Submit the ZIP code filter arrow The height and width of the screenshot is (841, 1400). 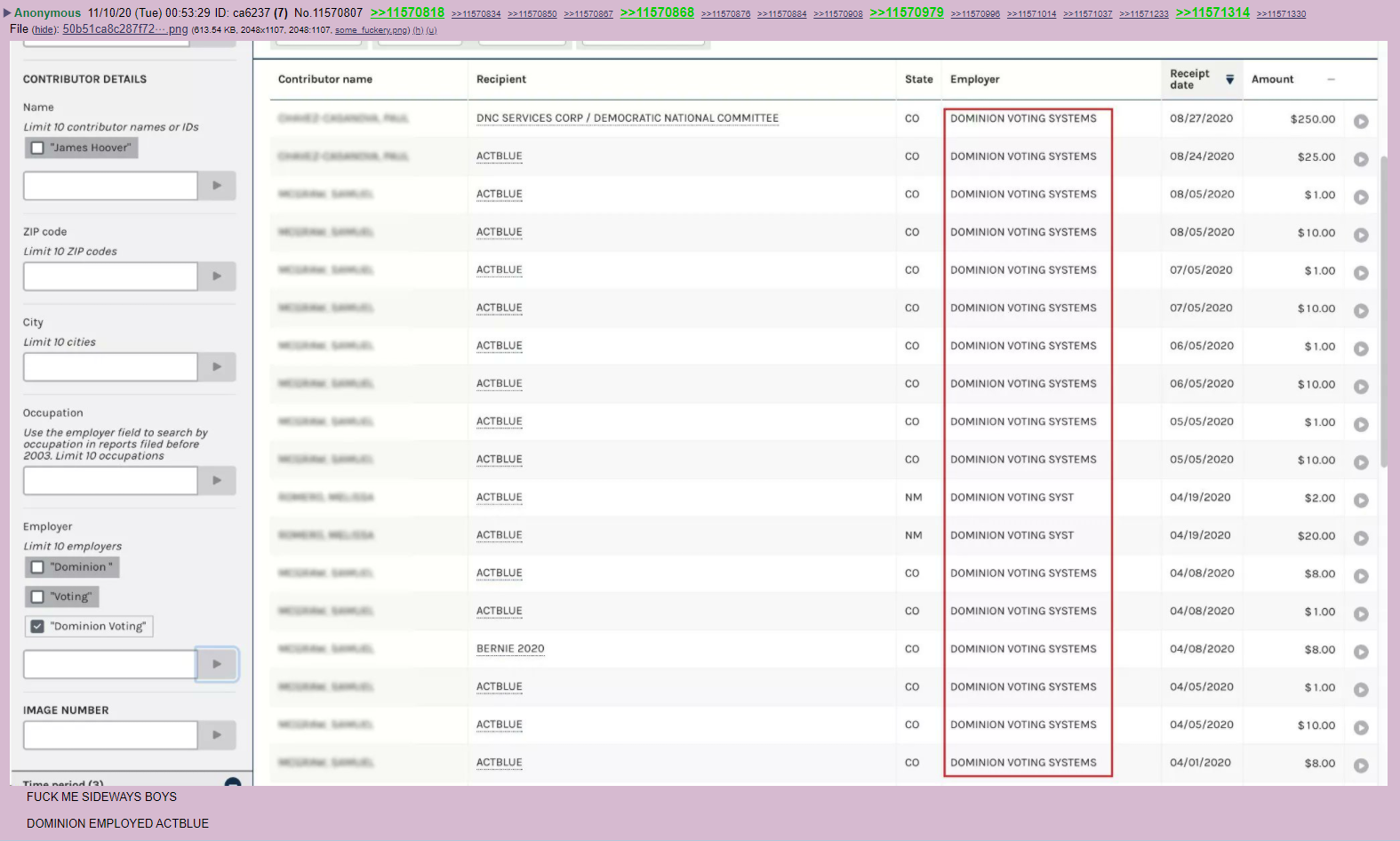[217, 276]
